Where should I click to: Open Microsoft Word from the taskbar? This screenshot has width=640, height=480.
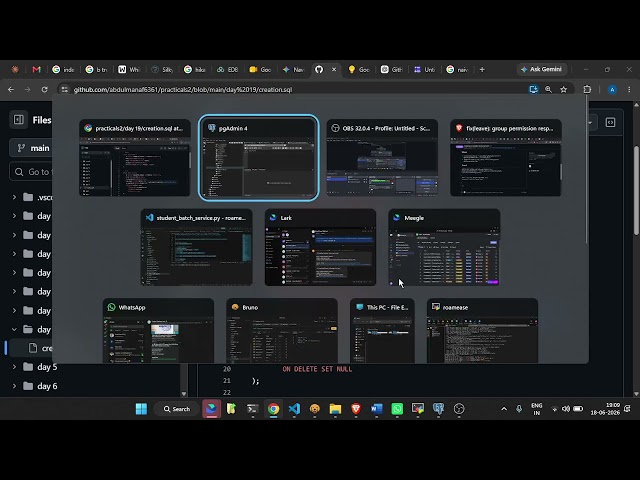pyautogui.click(x=376, y=409)
